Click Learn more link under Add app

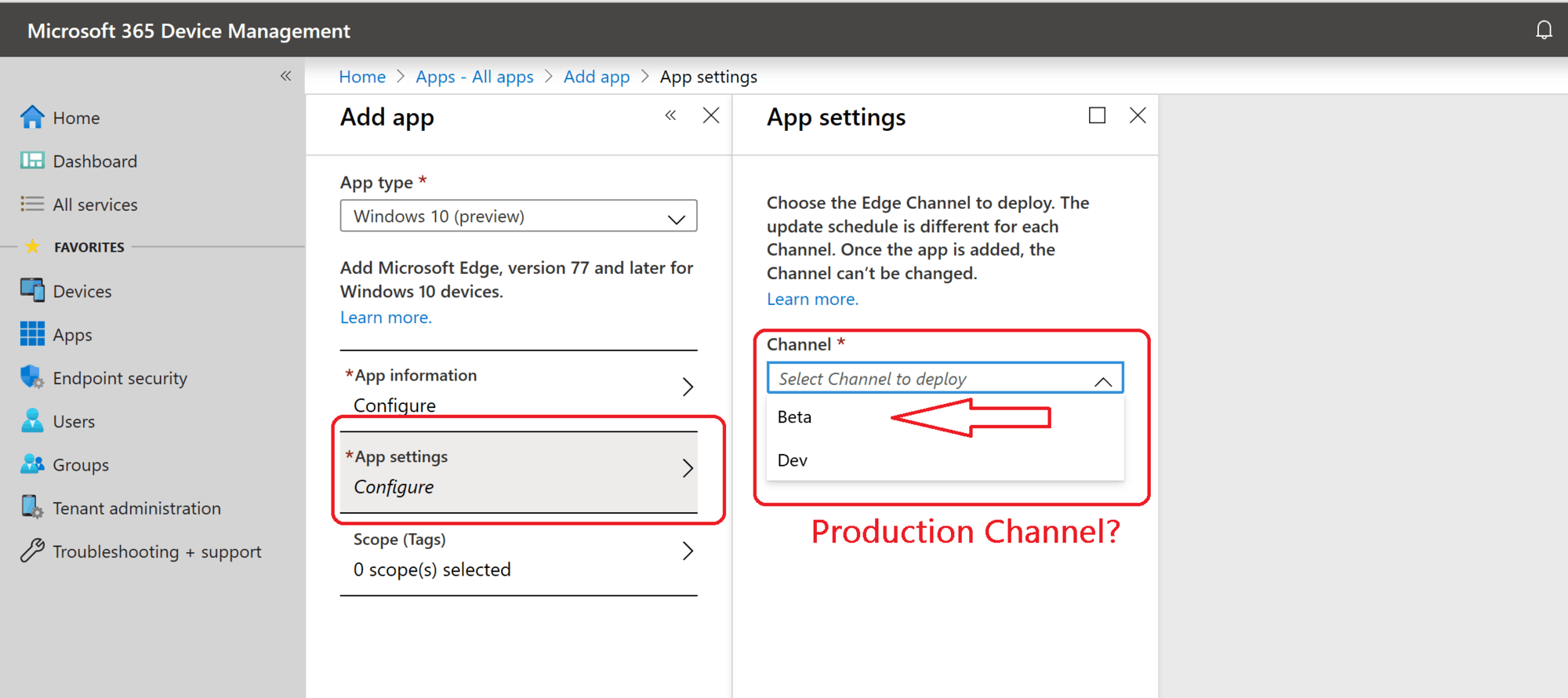[386, 318]
